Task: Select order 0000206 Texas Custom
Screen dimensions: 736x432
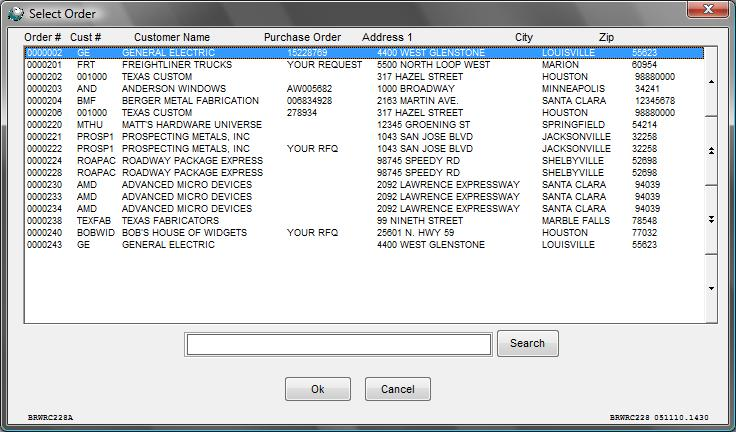Action: pyautogui.click(x=365, y=113)
